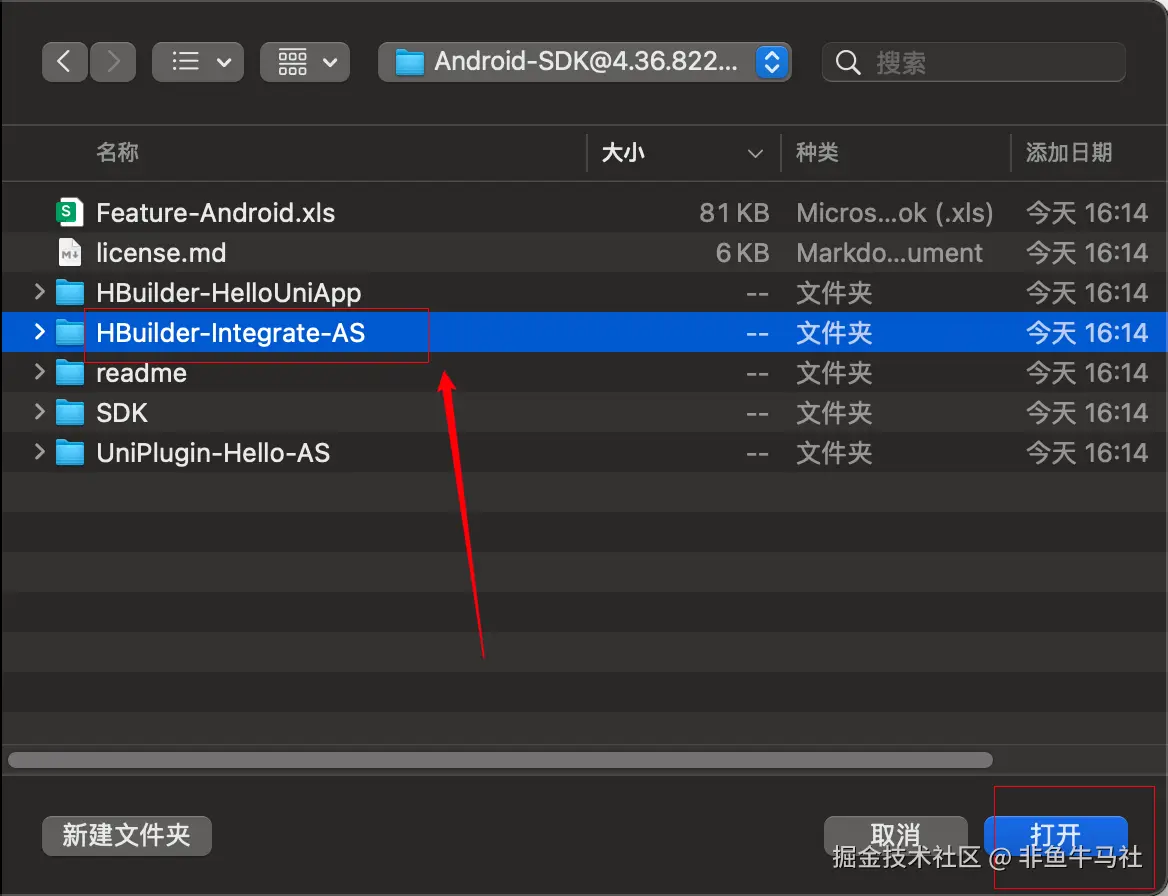Cancel the dialog with 取消
Image resolution: width=1168 pixels, height=896 pixels.
tap(895, 836)
